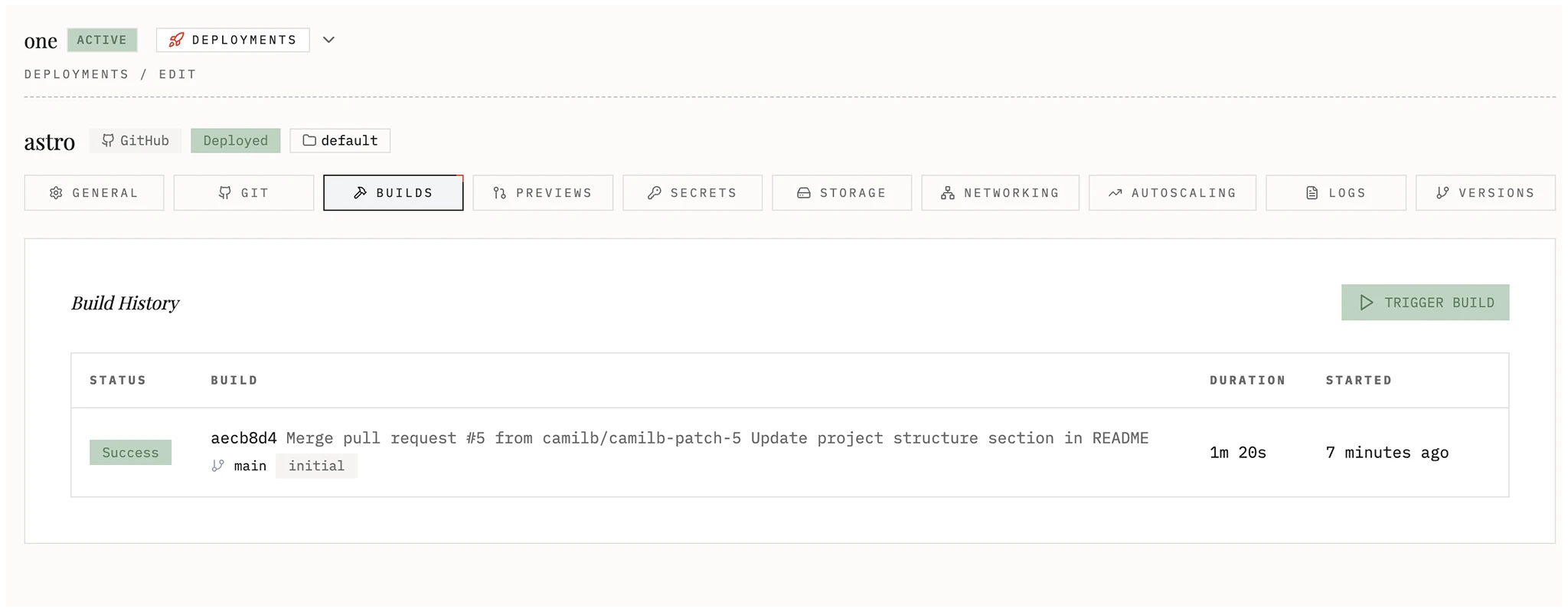1568x612 pixels.
Task: Switch to the Previews tab
Action: [543, 193]
